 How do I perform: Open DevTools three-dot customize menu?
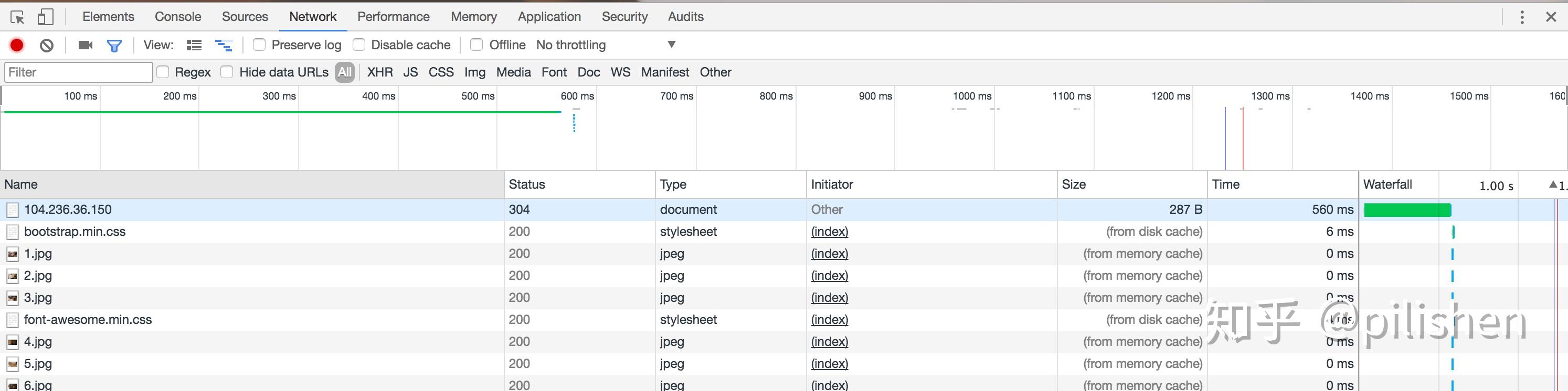tap(1522, 17)
